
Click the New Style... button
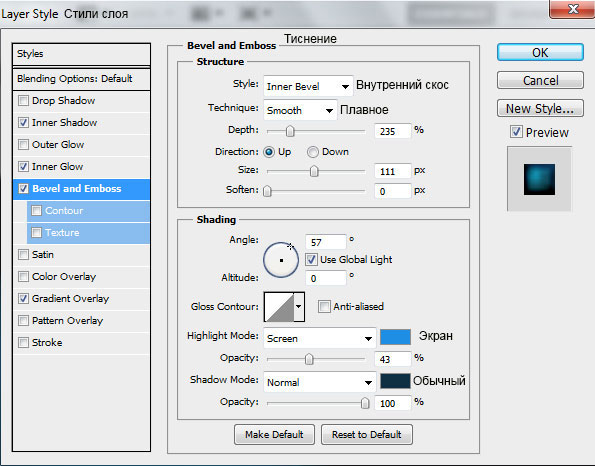point(540,109)
